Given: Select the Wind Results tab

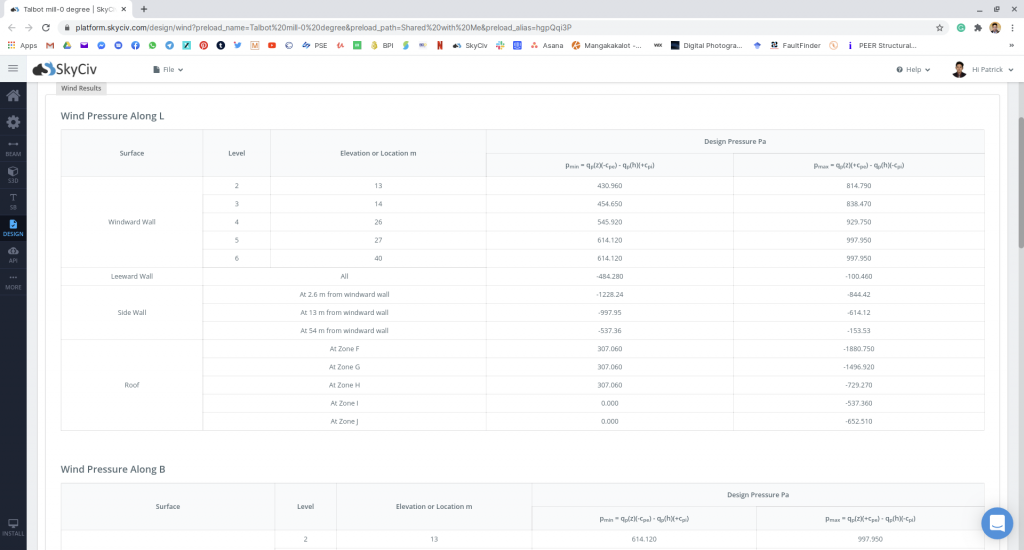Looking at the screenshot, I should 81,89.
